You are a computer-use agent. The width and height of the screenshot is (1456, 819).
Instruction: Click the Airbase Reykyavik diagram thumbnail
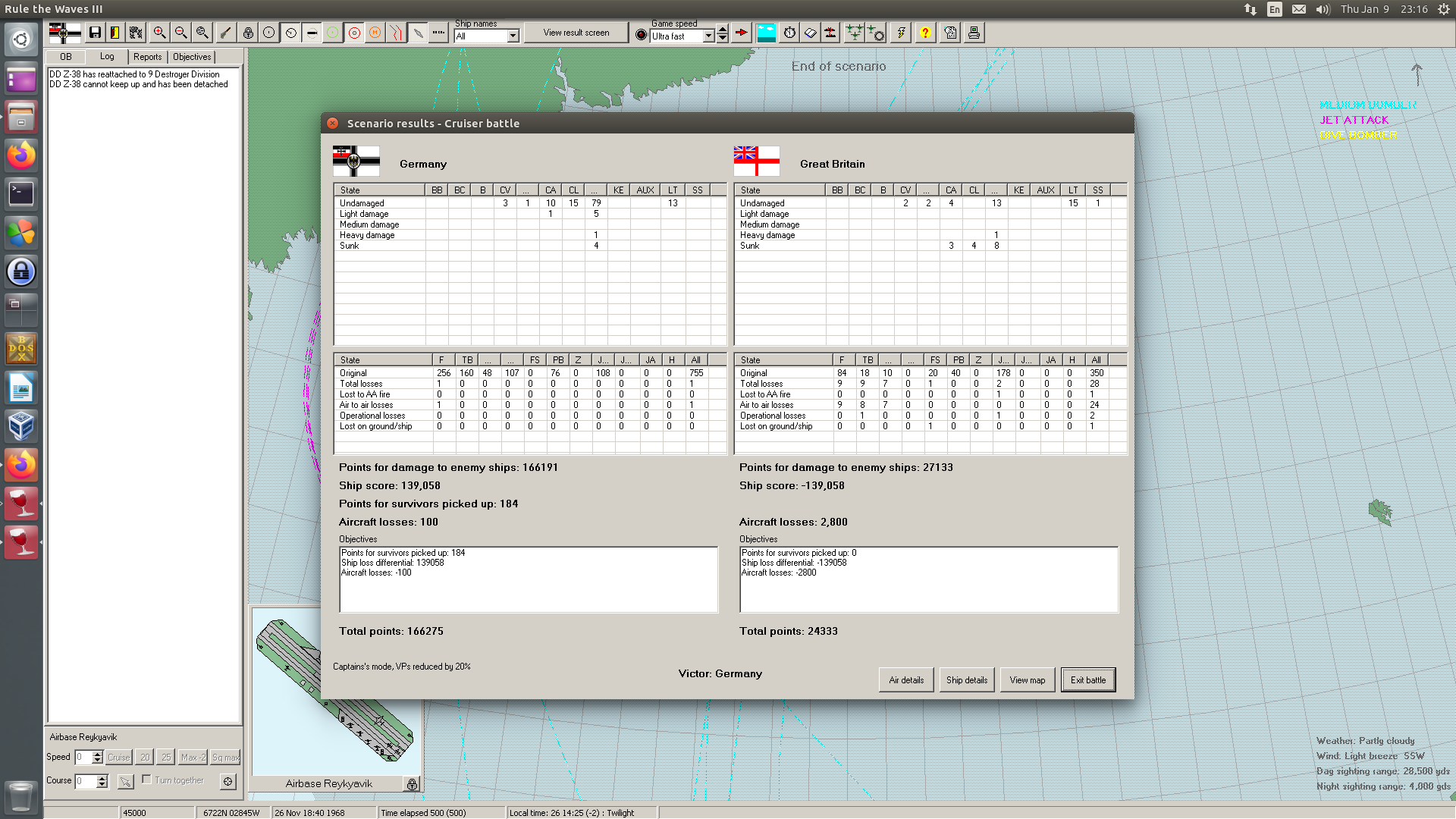(x=336, y=690)
